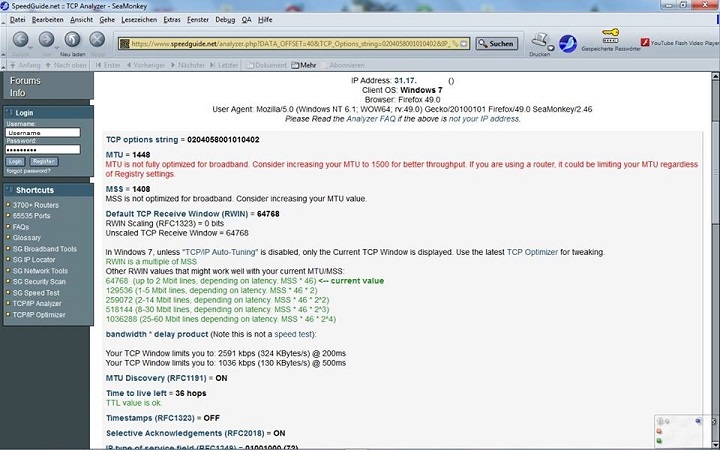720x450 pixels.
Task: Click Letzter in the navigation bar
Action: [x=225, y=65]
